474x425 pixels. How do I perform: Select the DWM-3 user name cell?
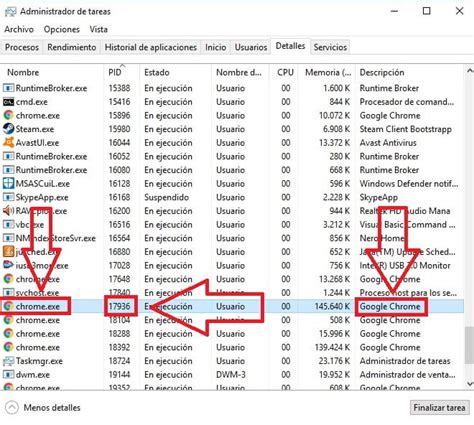231,375
